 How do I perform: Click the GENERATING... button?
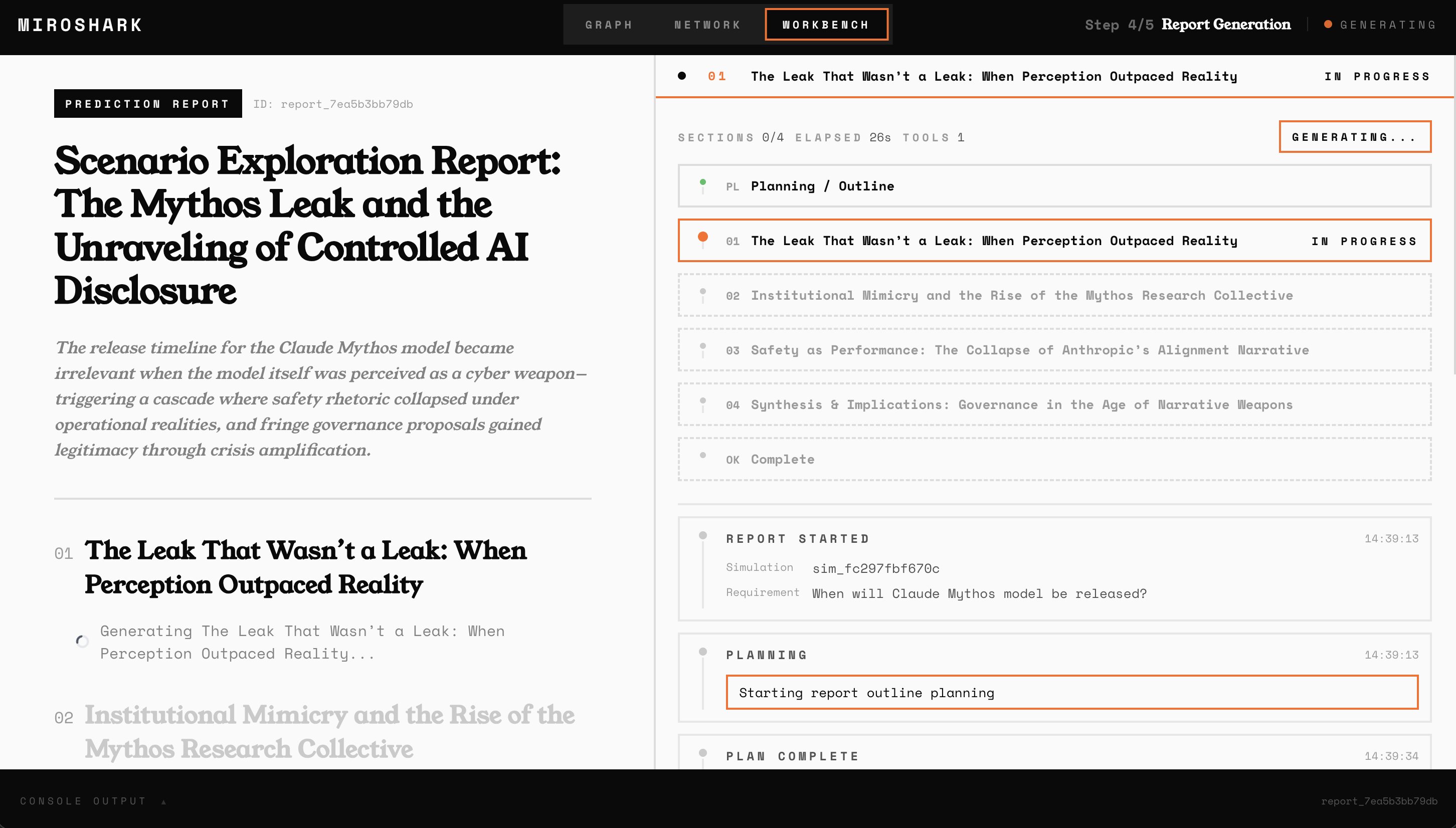click(1355, 136)
